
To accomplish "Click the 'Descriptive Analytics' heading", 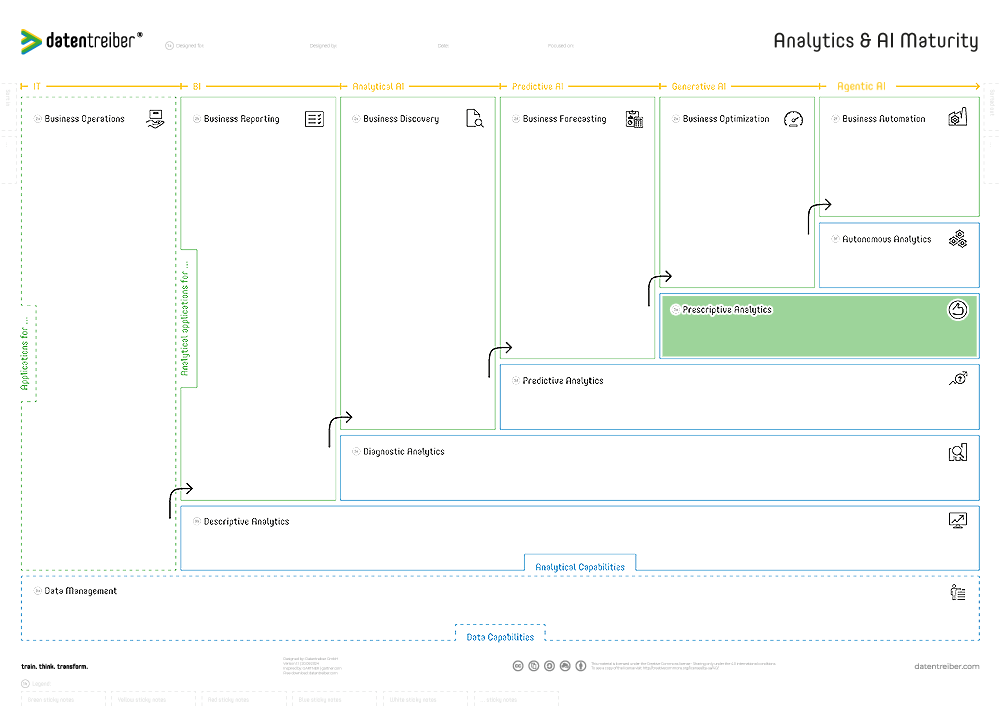I will [x=246, y=521].
